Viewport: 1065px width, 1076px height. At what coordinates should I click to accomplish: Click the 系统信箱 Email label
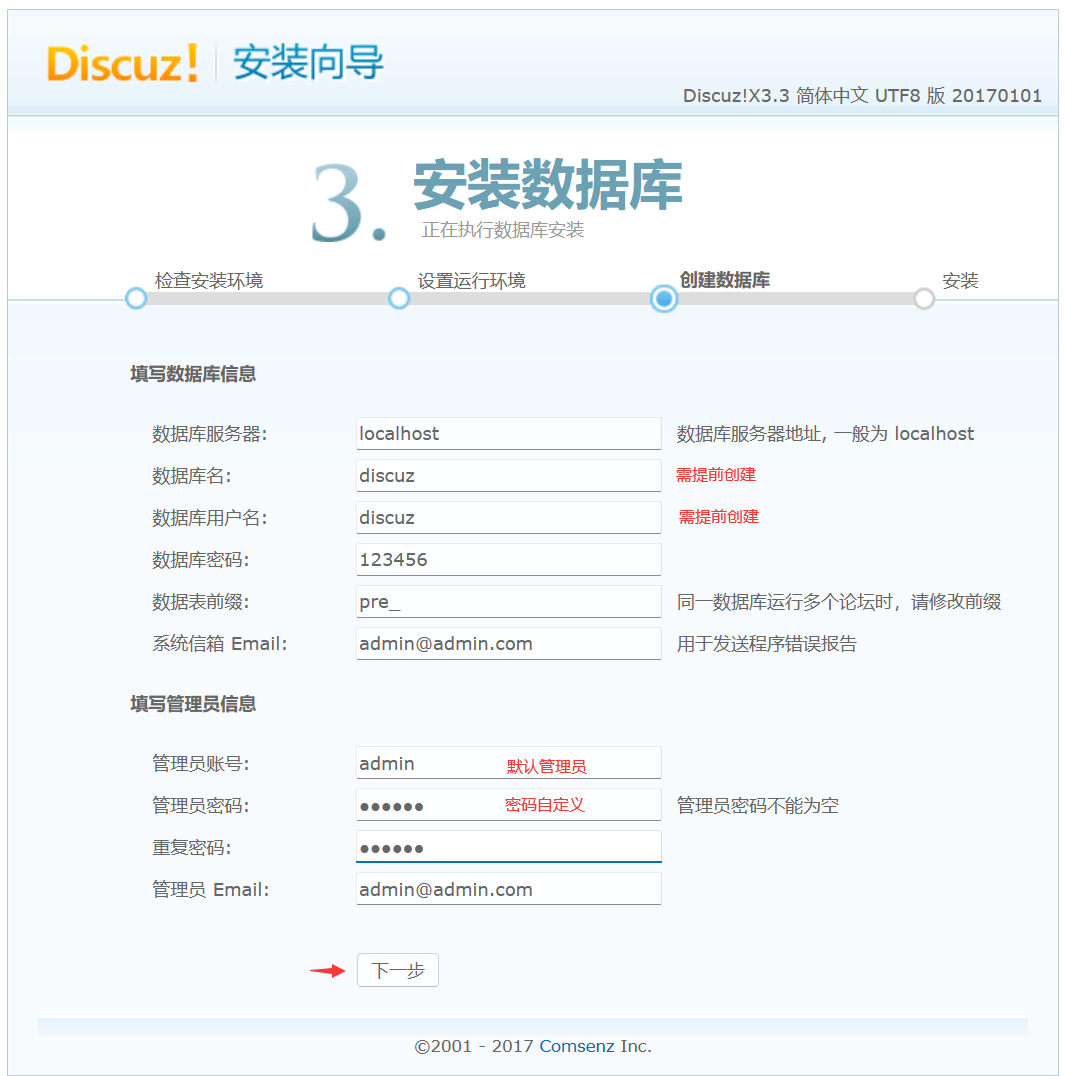(x=220, y=644)
